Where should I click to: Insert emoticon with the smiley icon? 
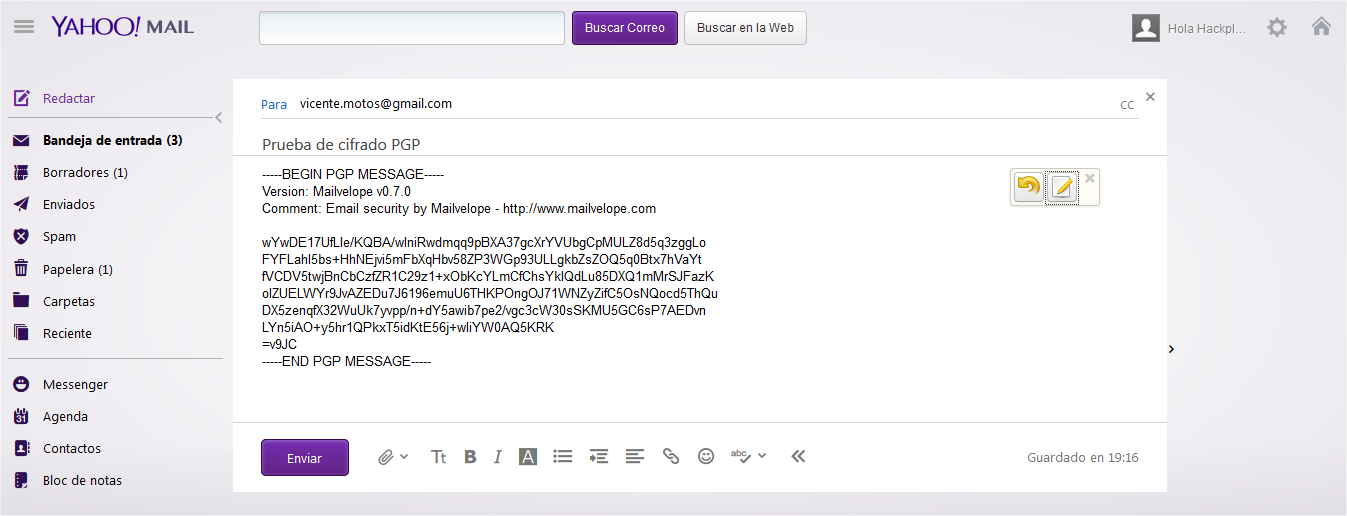(x=706, y=456)
